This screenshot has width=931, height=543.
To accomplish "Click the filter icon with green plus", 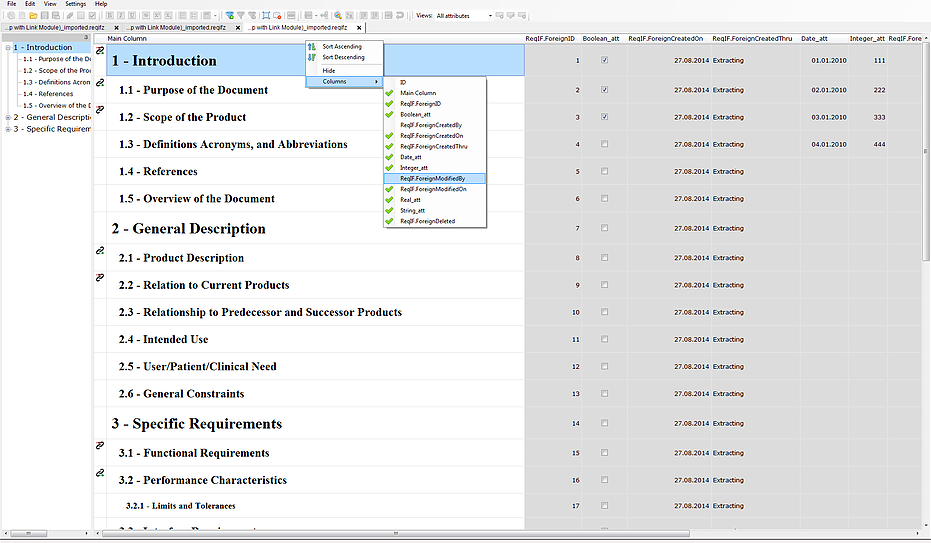I will (230, 15).
